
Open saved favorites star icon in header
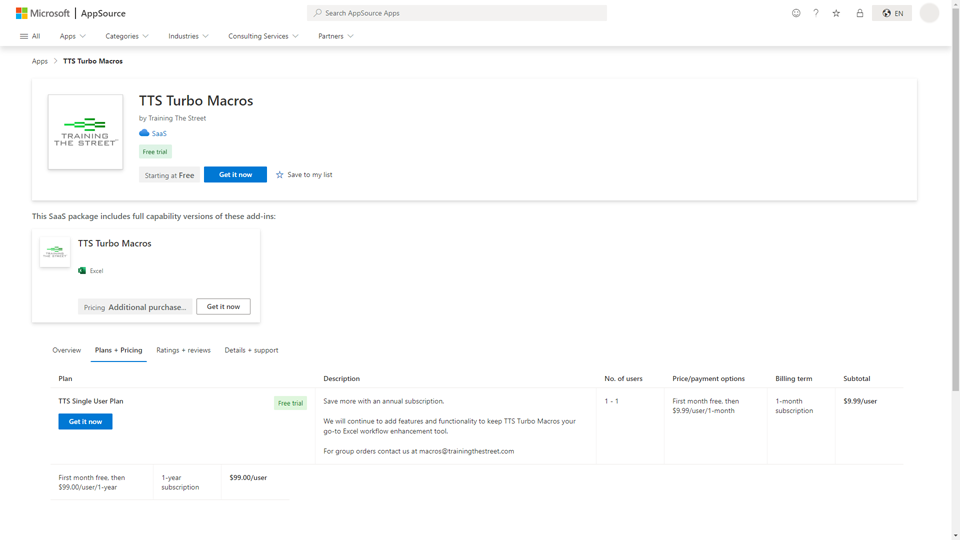[836, 13]
